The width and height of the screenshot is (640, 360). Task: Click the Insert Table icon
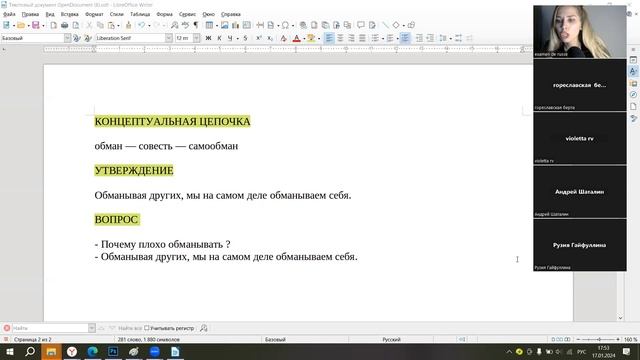209,25
